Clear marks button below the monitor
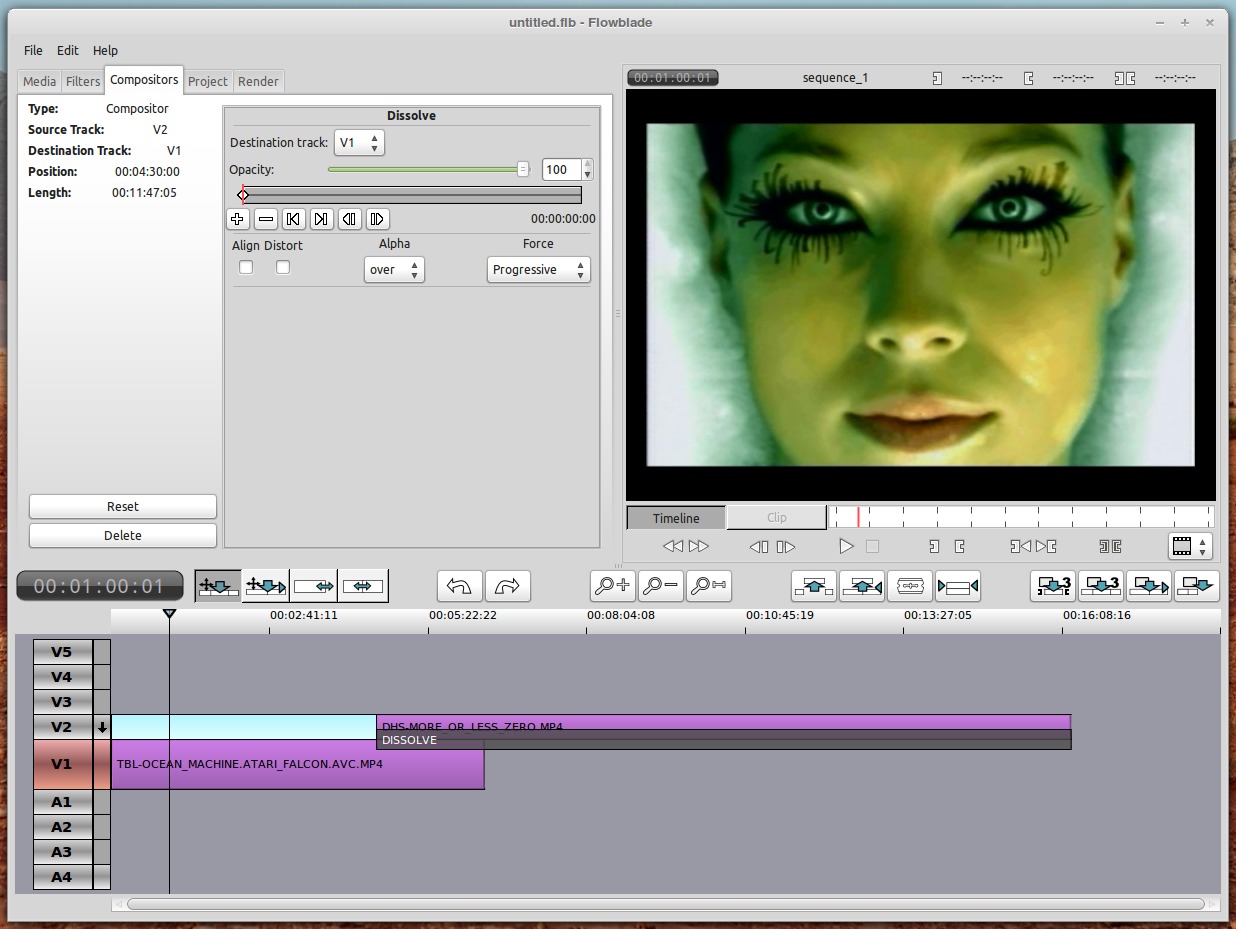Image resolution: width=1236 pixels, height=929 pixels. [1110, 546]
